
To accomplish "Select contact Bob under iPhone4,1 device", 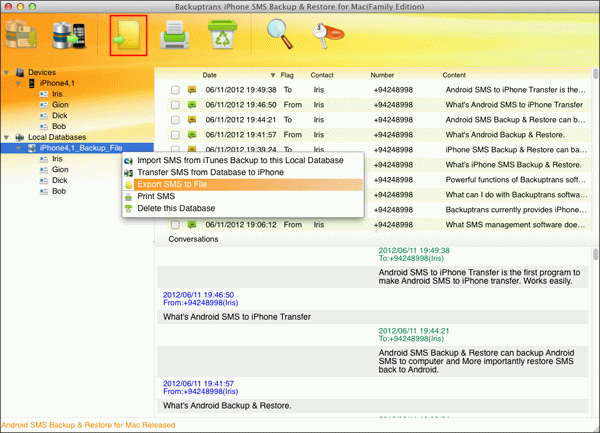I will (x=59, y=126).
